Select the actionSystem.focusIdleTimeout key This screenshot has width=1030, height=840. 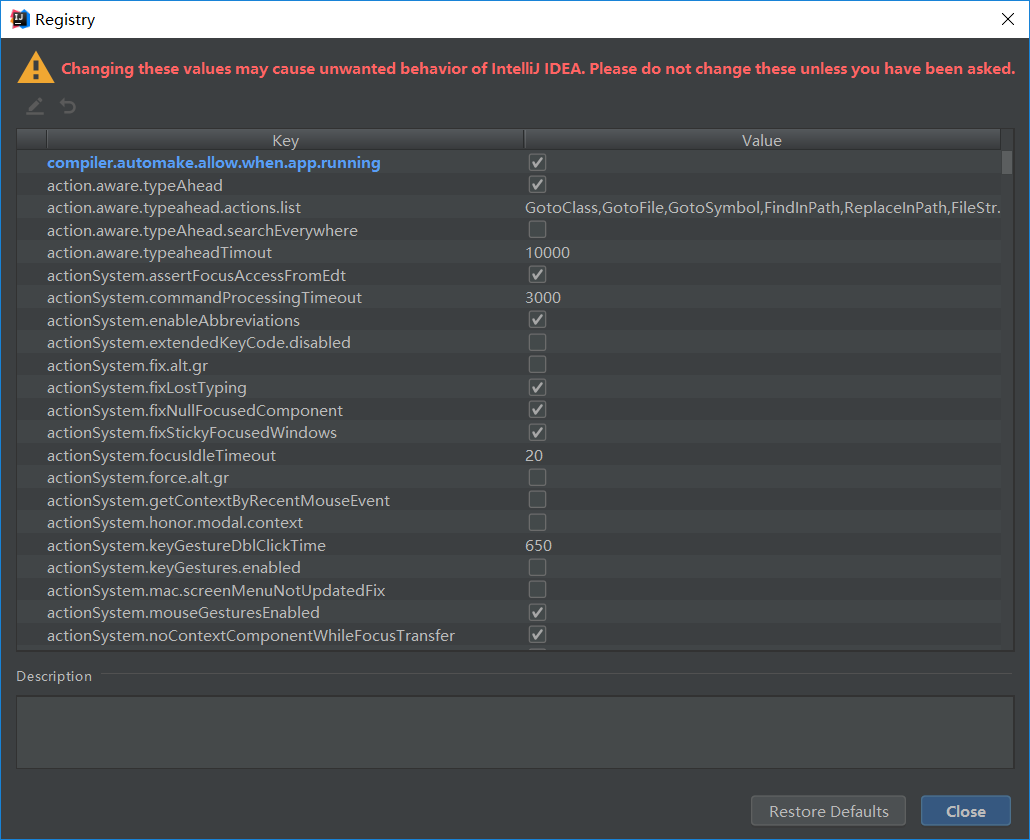click(162, 456)
